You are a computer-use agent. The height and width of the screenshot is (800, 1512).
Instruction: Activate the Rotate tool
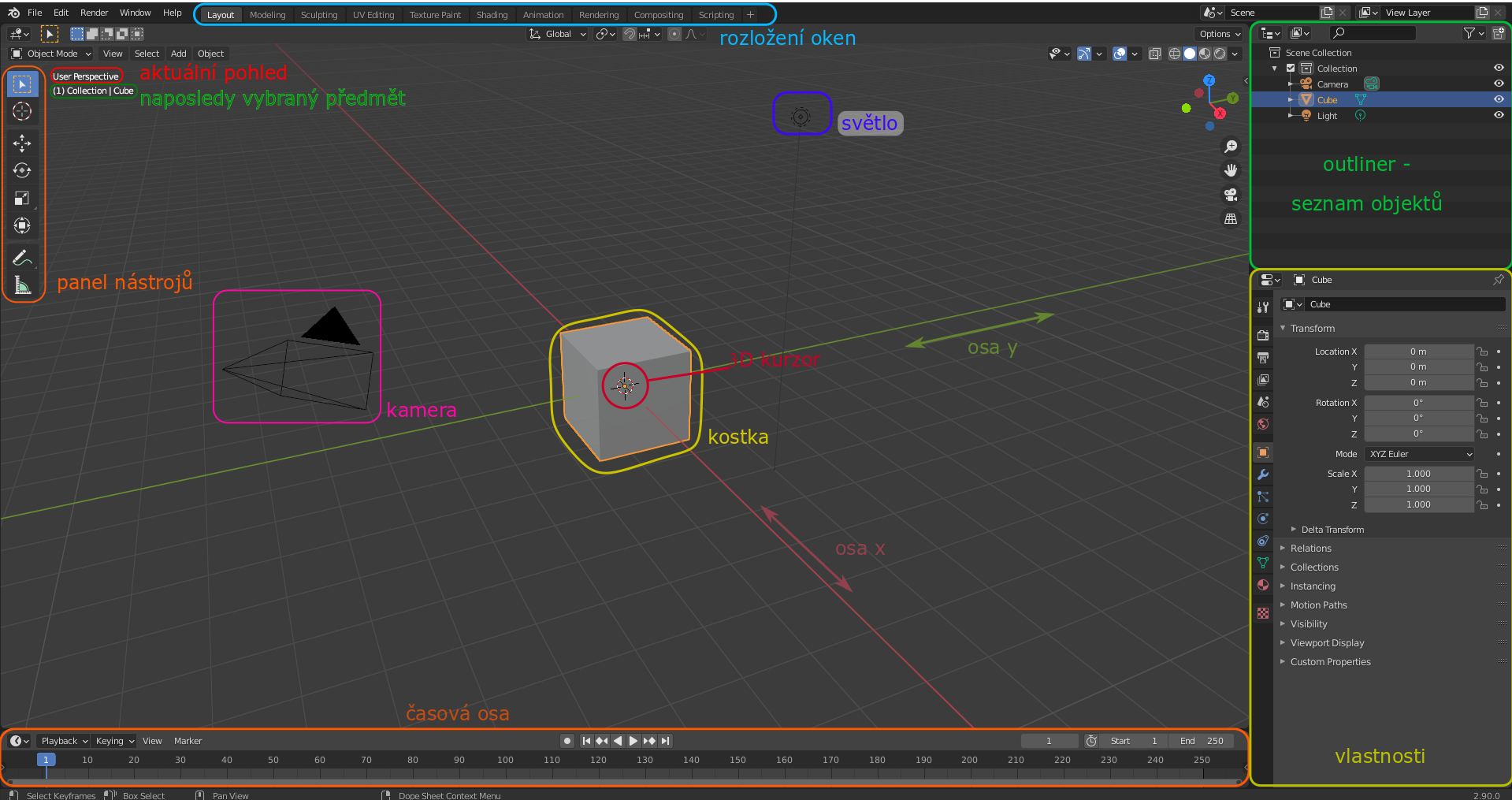[x=22, y=170]
